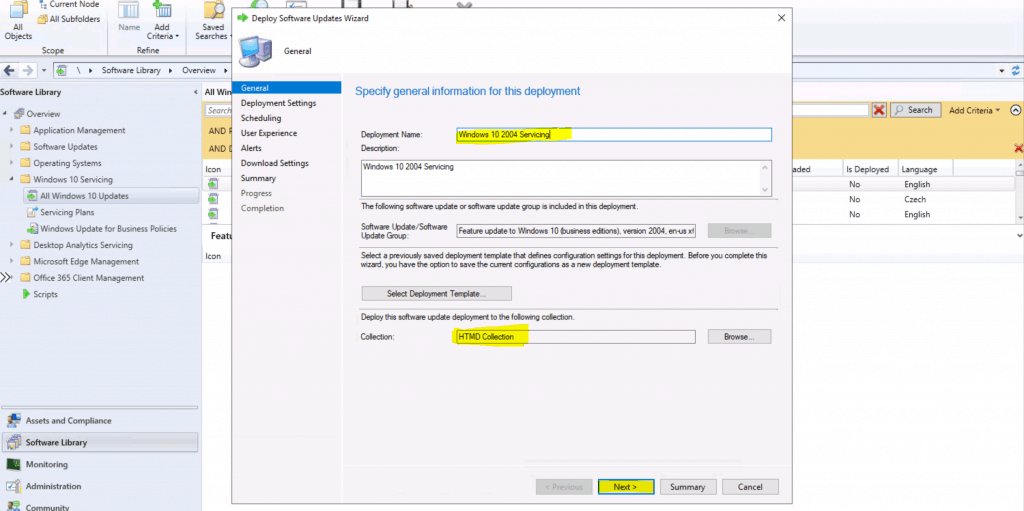This screenshot has height=511, width=1024.
Task: Click the green Scripts arrow icon
Action: [26, 294]
